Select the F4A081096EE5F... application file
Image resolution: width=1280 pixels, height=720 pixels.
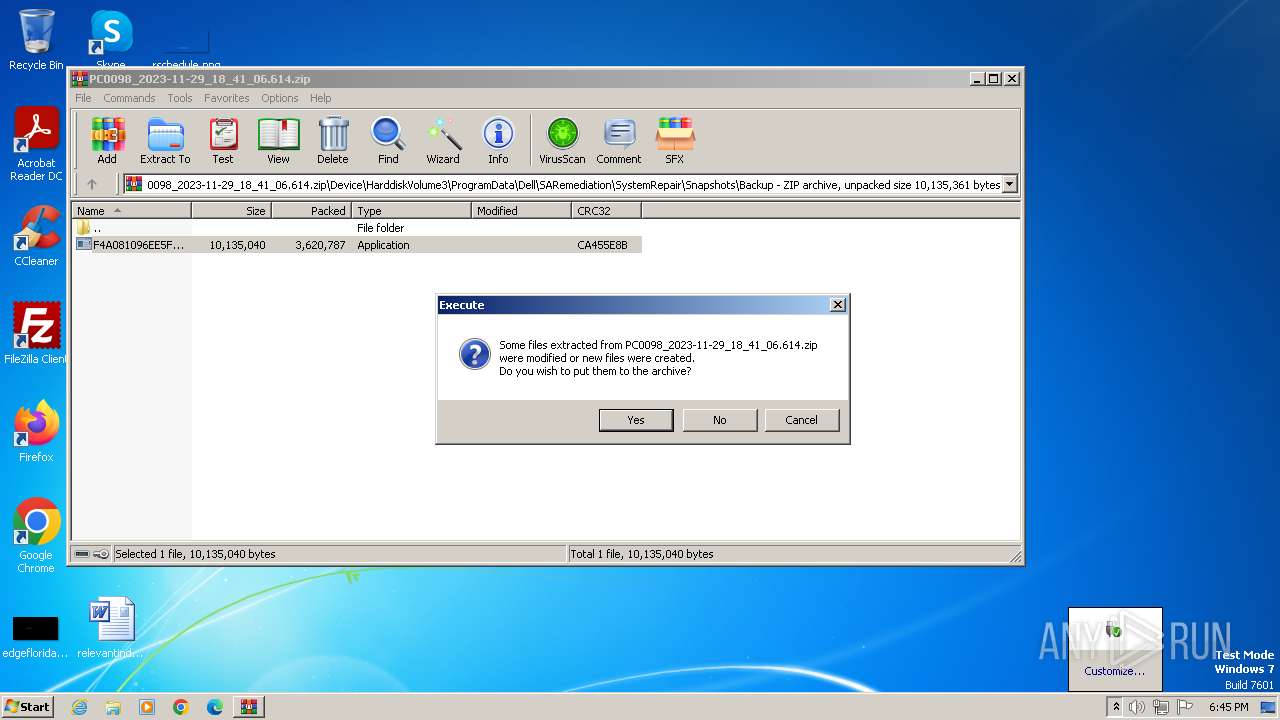point(357,245)
